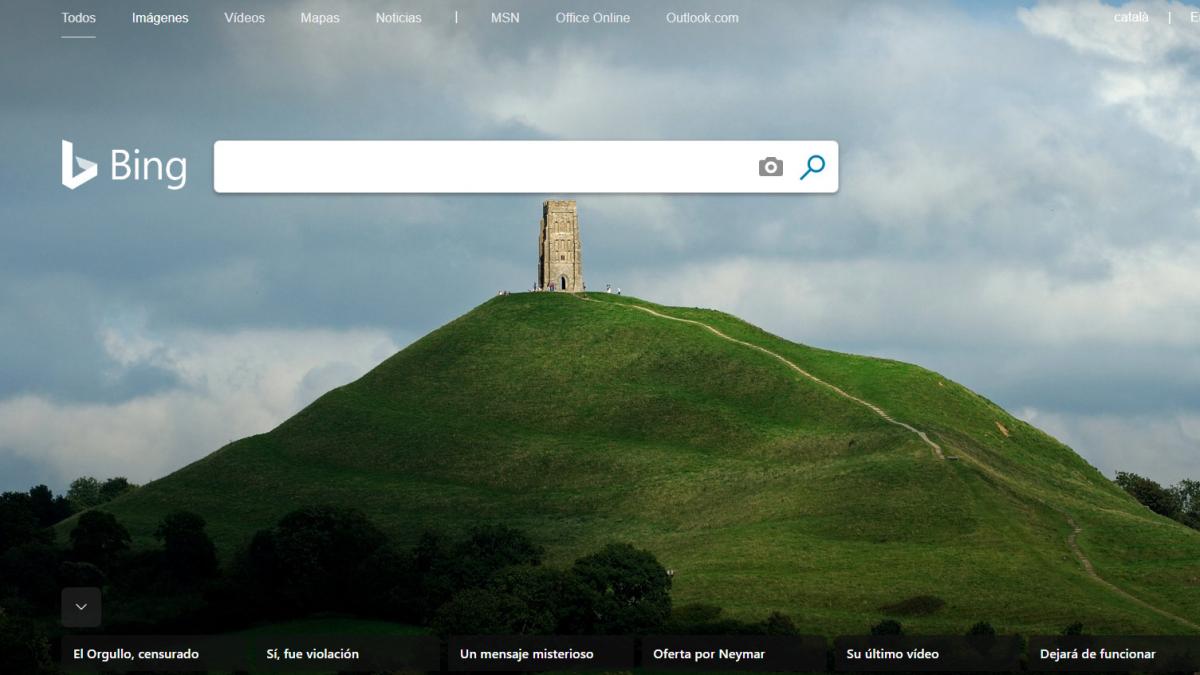
Task: Expand the news carousel chevron button
Action: pos(81,607)
